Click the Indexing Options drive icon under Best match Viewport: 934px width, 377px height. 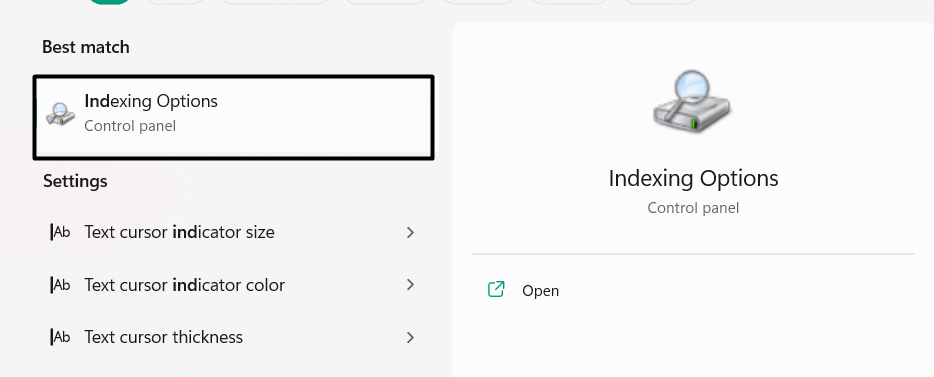(x=61, y=113)
